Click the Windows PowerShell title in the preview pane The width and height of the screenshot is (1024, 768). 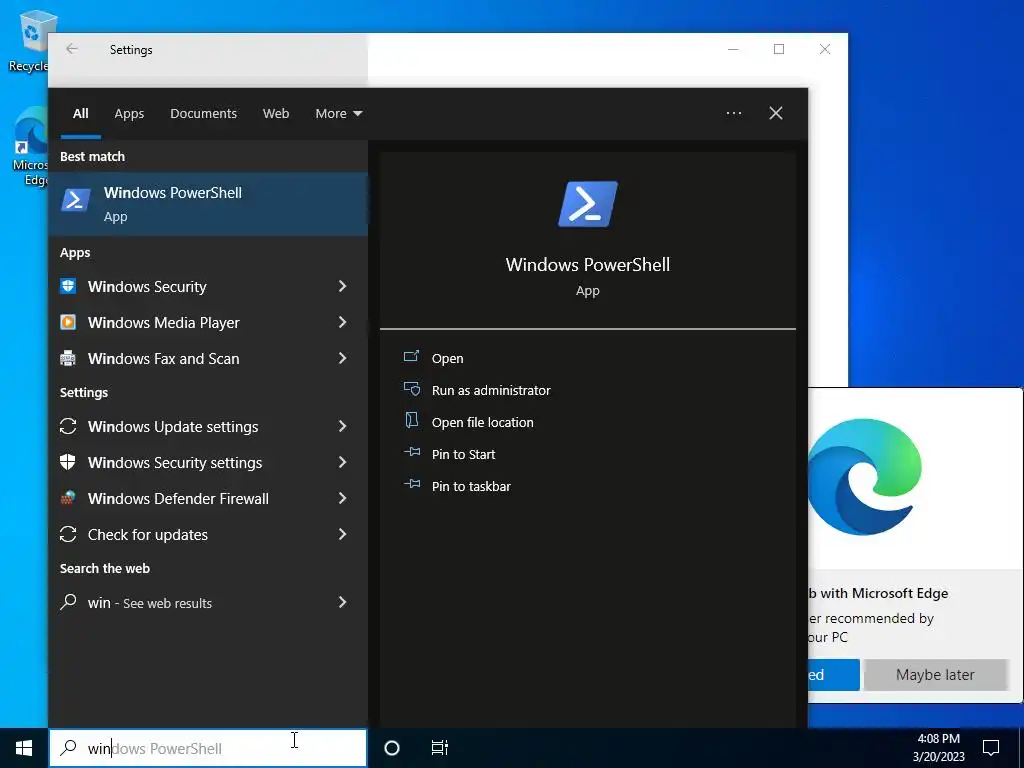[x=588, y=264]
